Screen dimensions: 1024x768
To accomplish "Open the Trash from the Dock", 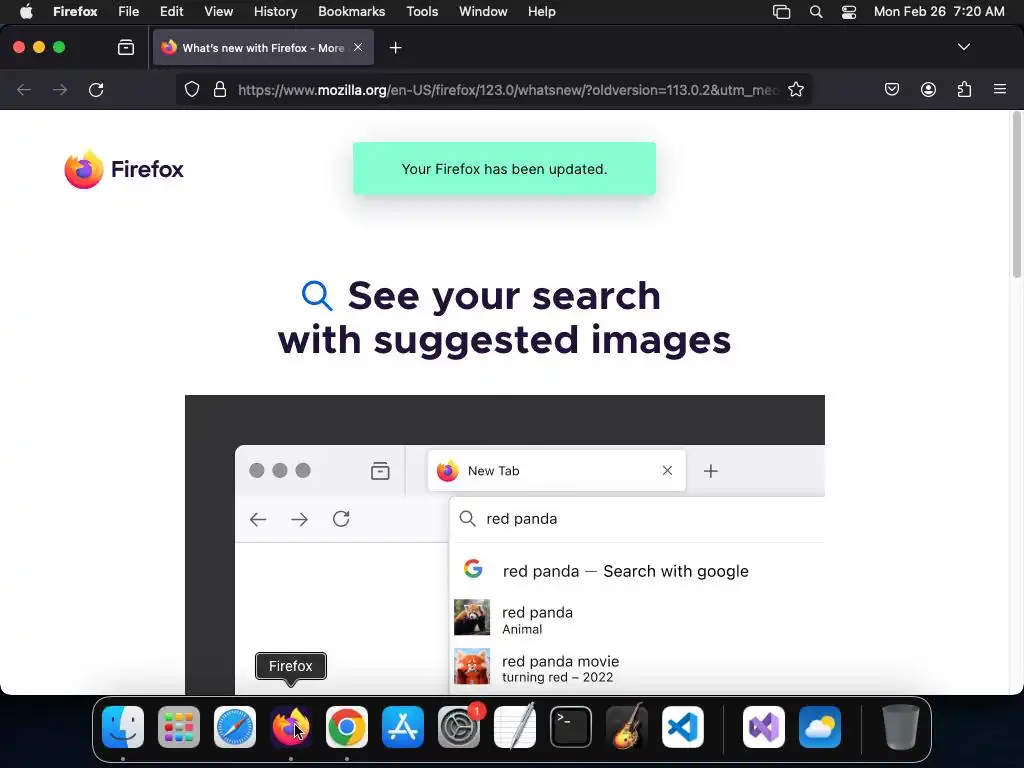I will (x=901, y=727).
